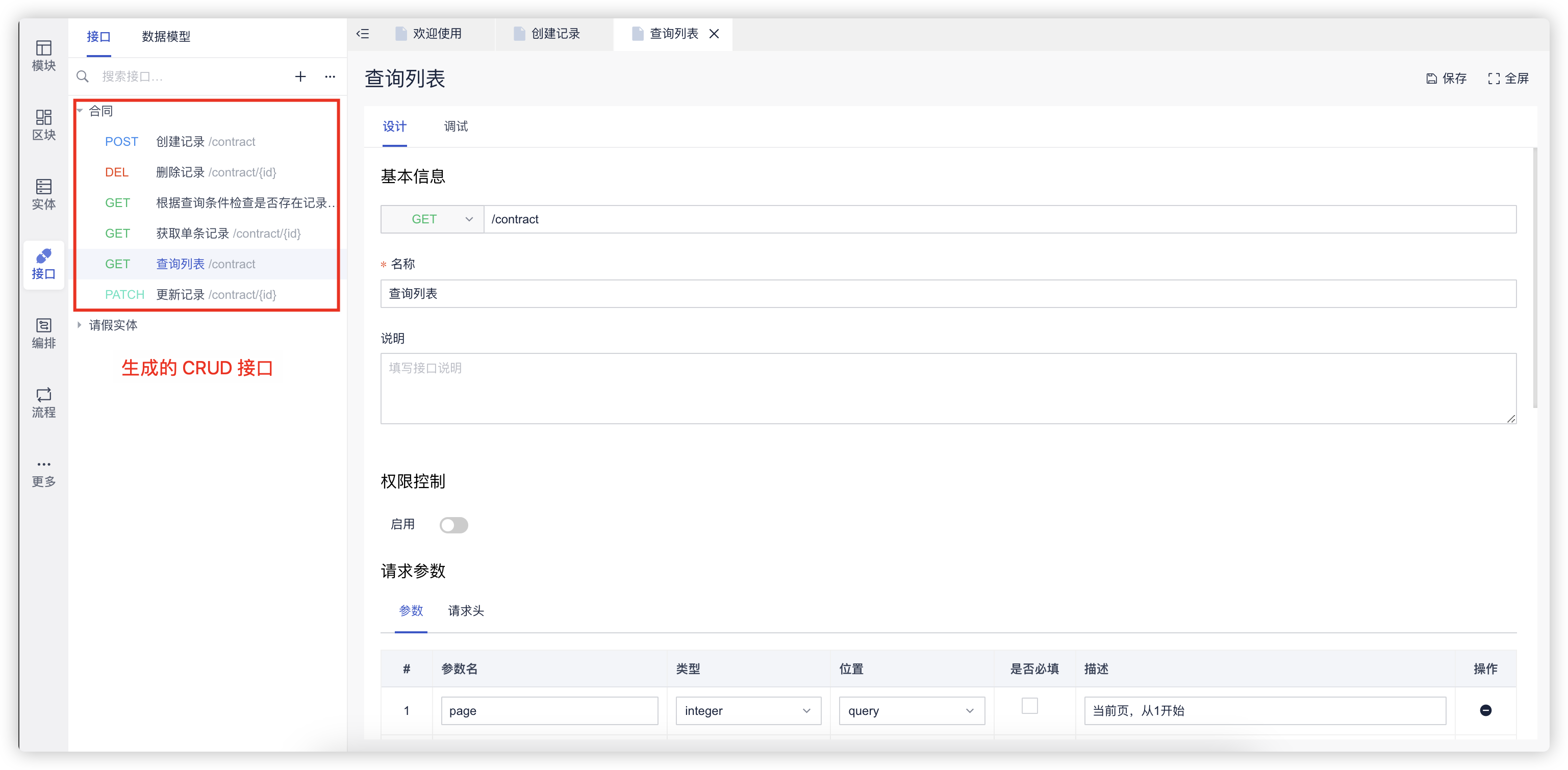Remove the page parameter row
The width and height of the screenshot is (1568, 770).
(1485, 710)
